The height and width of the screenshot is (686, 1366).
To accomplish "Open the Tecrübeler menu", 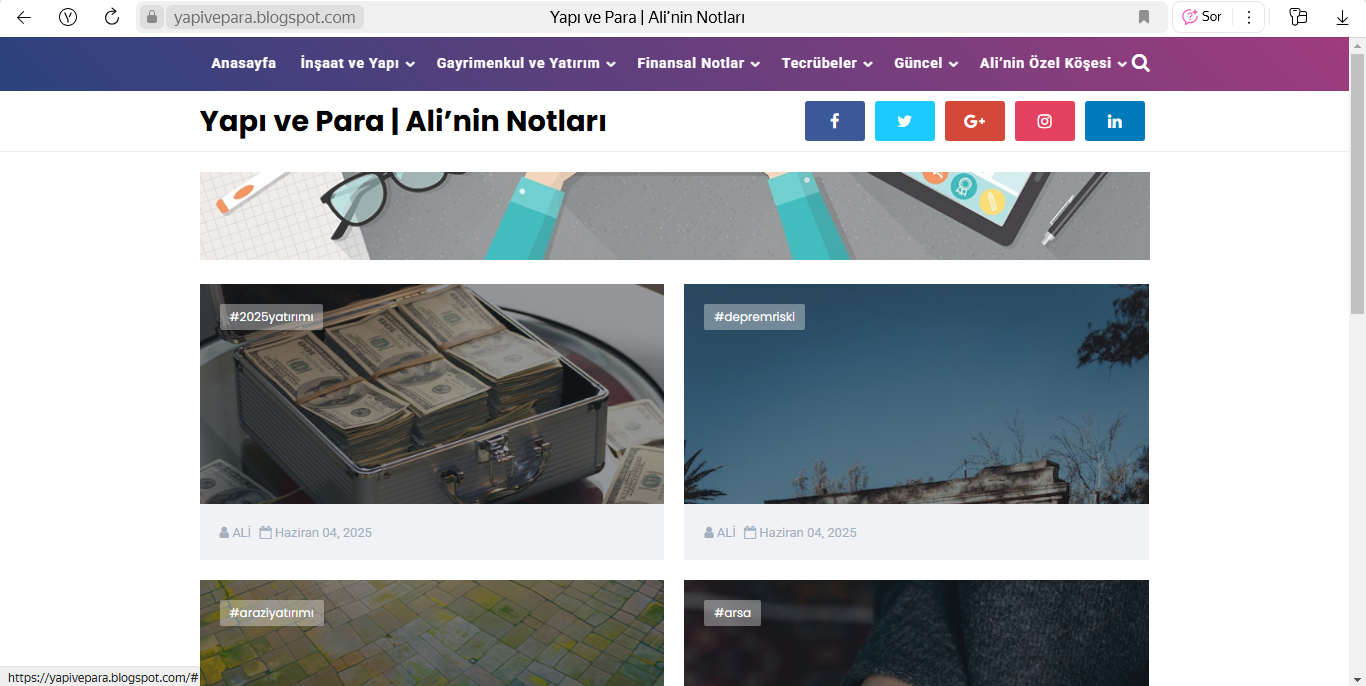I will point(828,63).
